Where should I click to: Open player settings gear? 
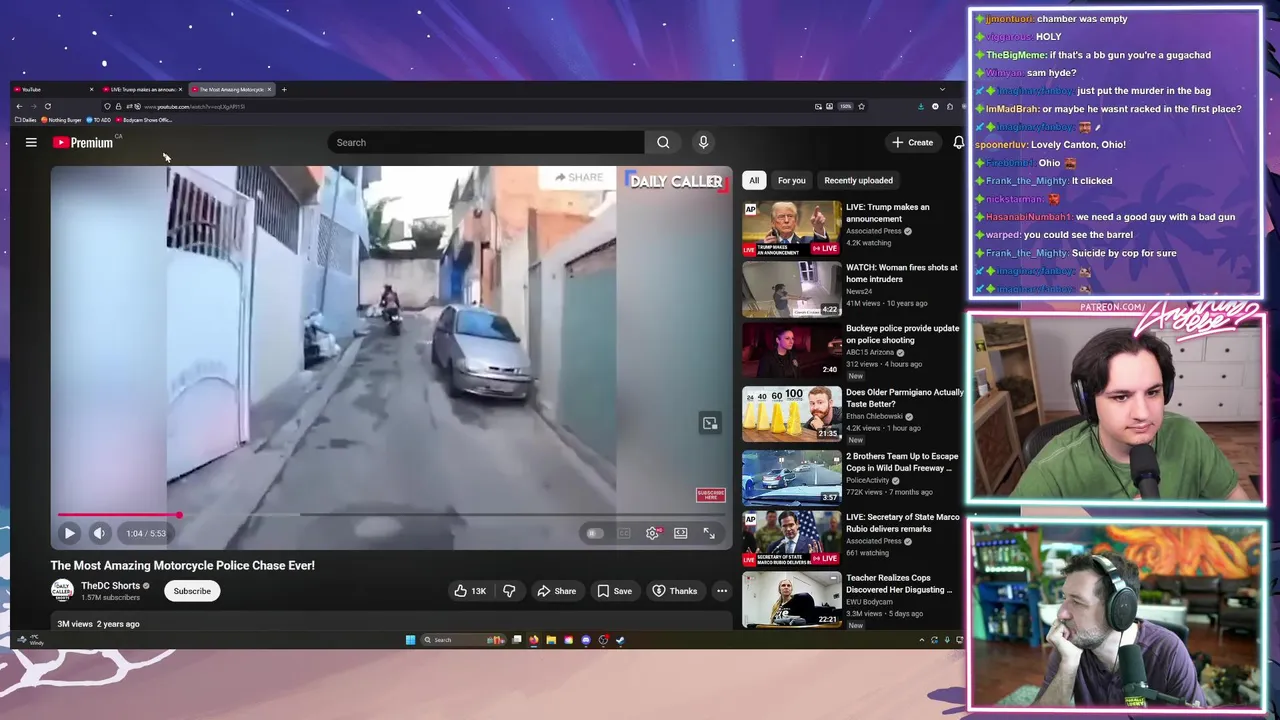(x=652, y=533)
